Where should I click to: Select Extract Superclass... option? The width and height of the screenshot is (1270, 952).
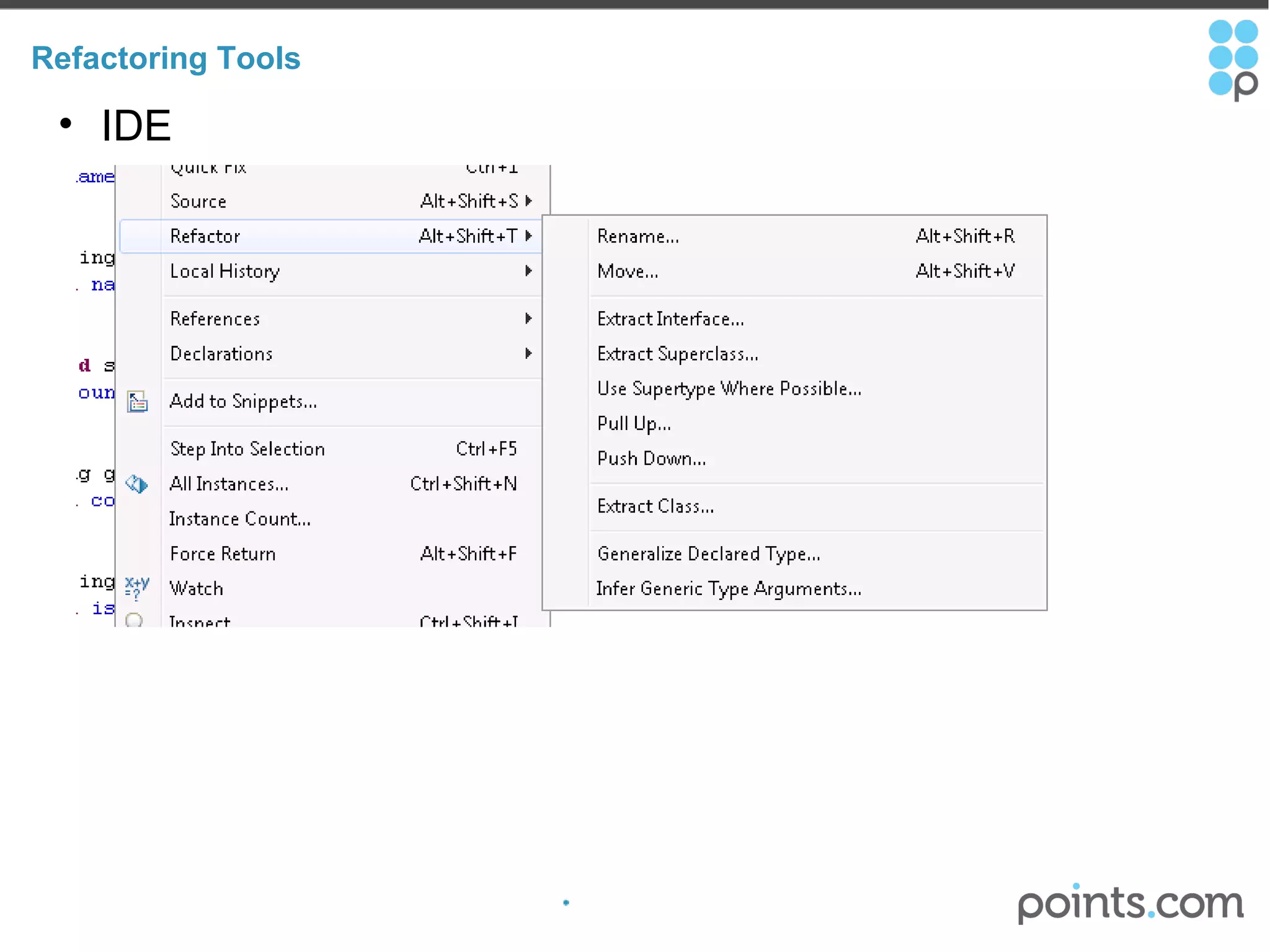(x=677, y=354)
